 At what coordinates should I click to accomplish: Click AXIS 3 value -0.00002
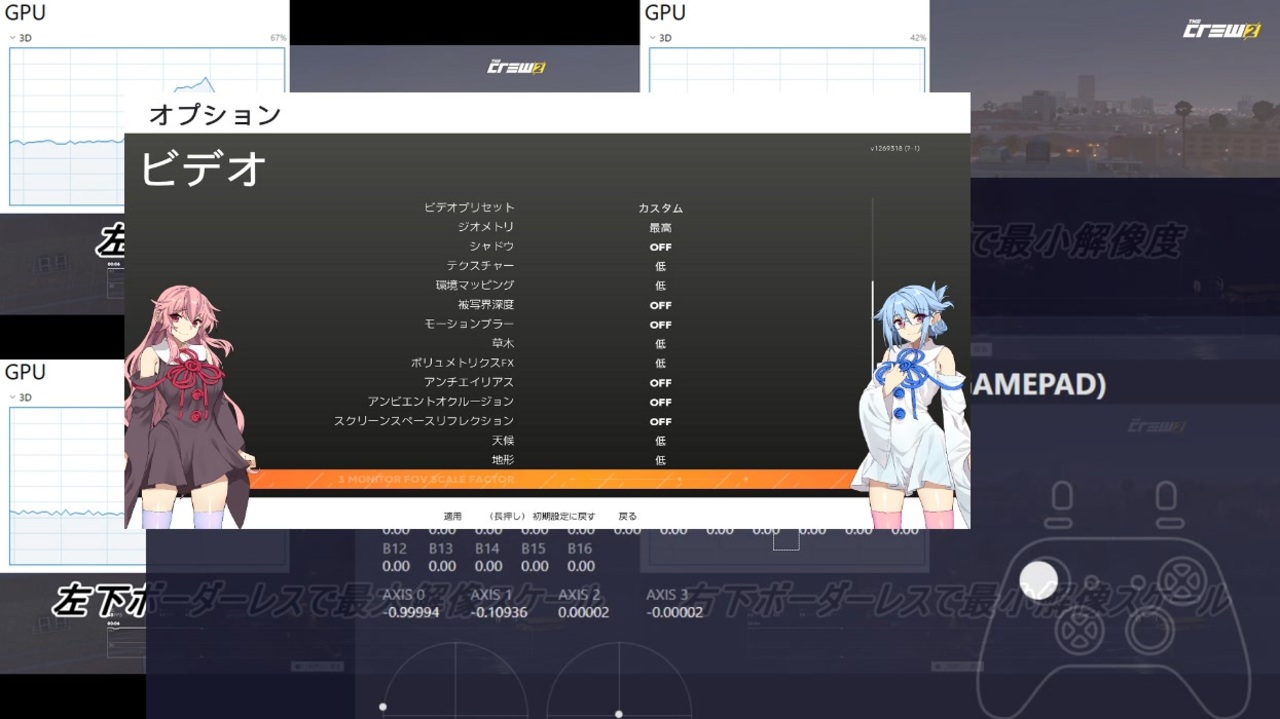[675, 612]
